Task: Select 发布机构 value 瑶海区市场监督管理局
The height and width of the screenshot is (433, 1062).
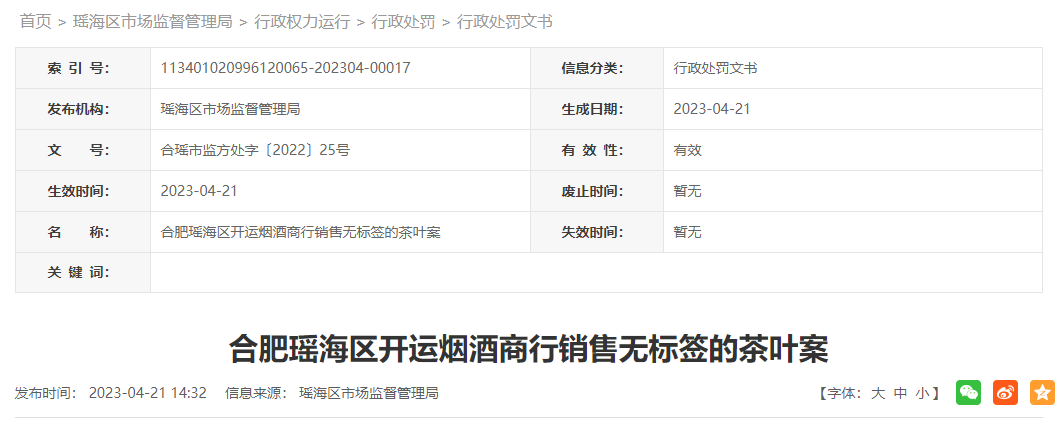Action: (x=230, y=109)
